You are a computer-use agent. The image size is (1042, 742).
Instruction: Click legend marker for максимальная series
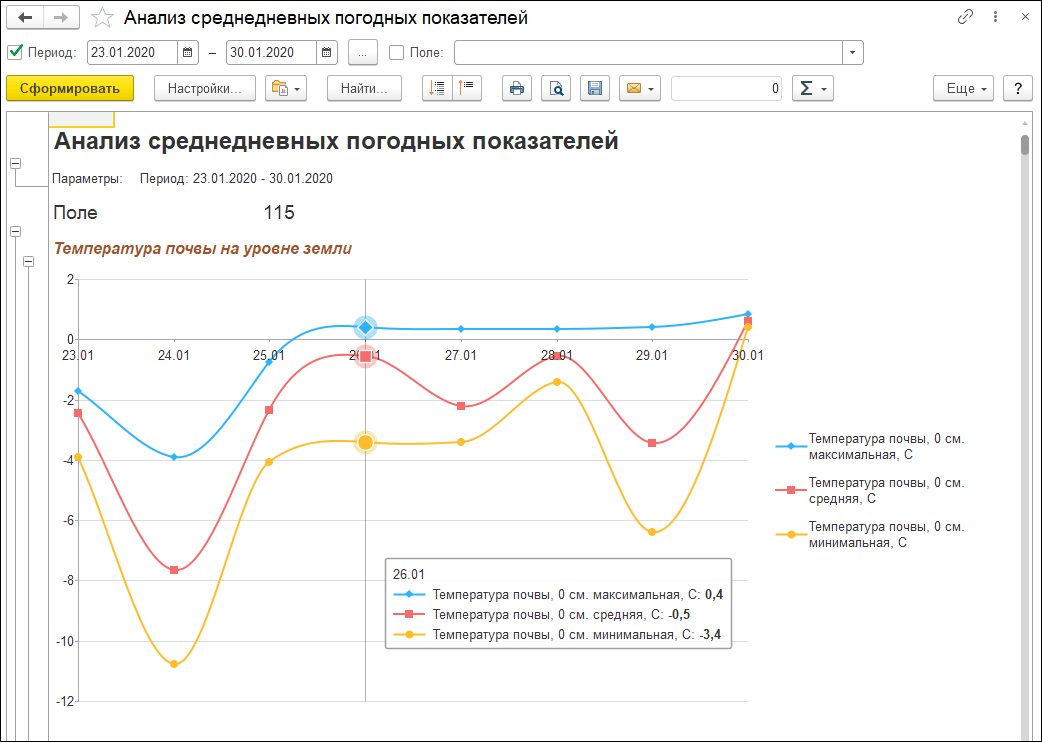(791, 446)
